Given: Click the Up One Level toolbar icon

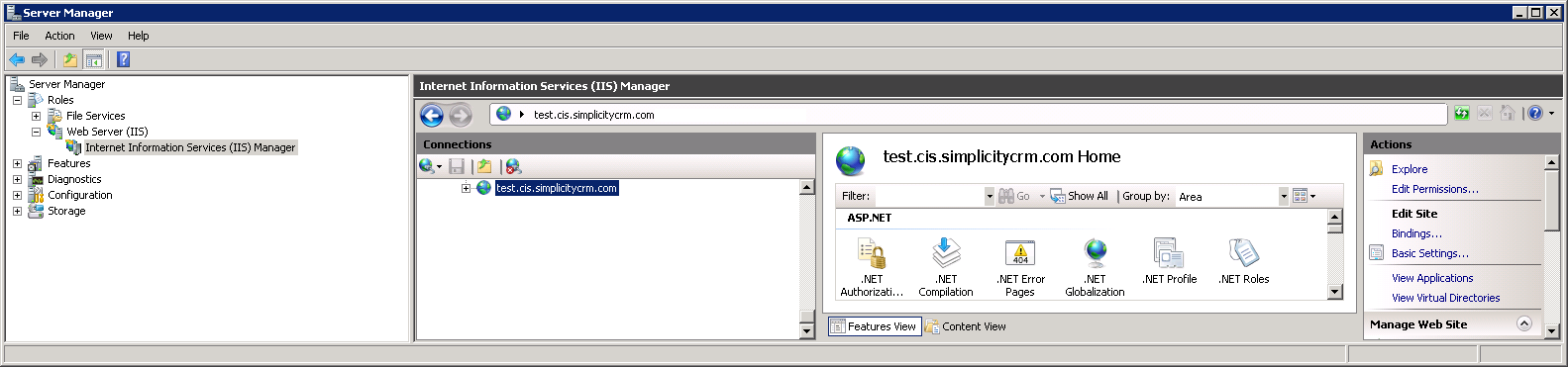Looking at the screenshot, I should click(70, 59).
